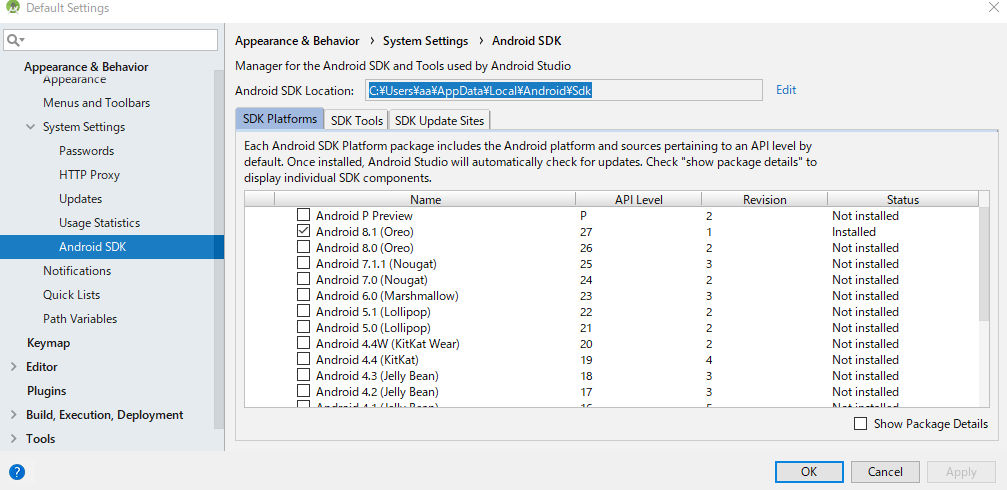Tick the Android 7.0 (Nougat) checkbox
1007x490 pixels.
pos(303,280)
